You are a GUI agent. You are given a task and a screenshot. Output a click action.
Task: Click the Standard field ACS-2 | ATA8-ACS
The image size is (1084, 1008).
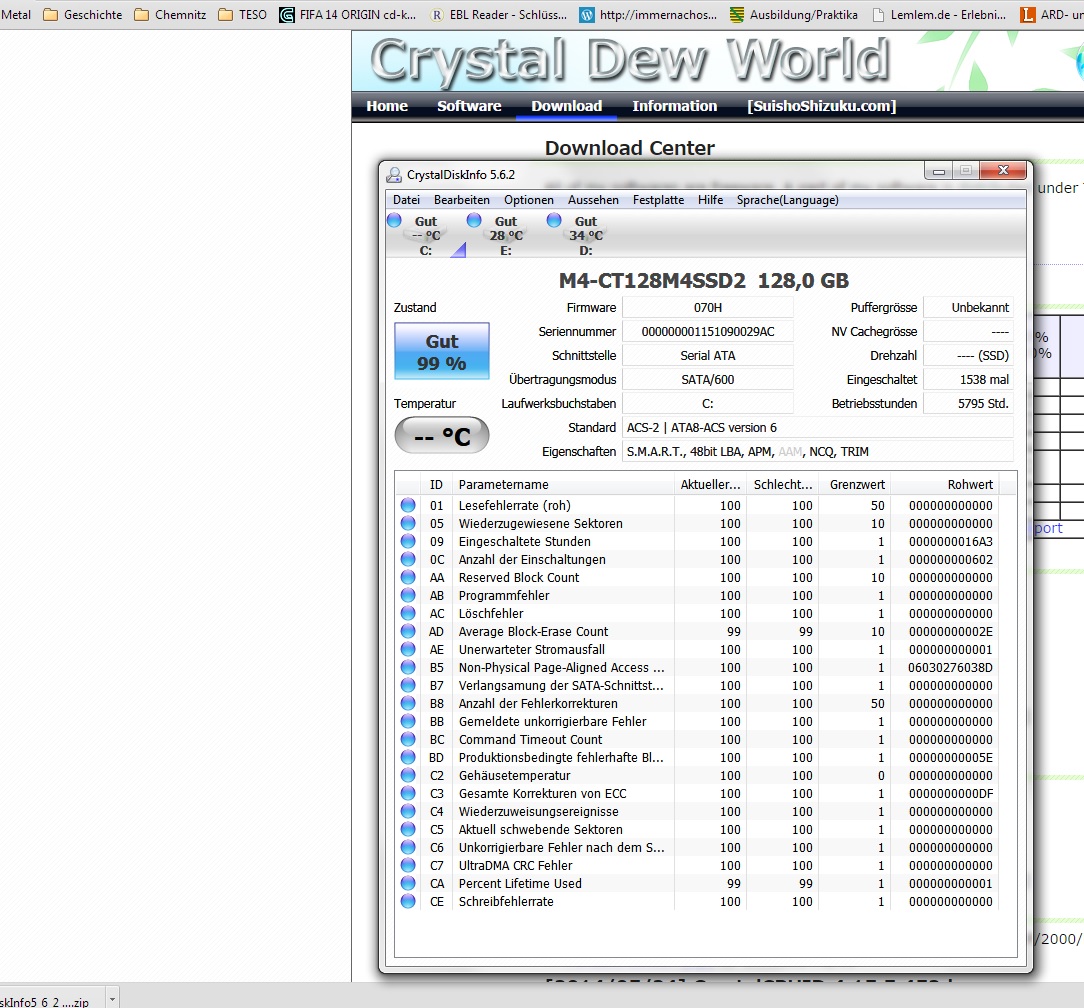pyautogui.click(x=818, y=427)
